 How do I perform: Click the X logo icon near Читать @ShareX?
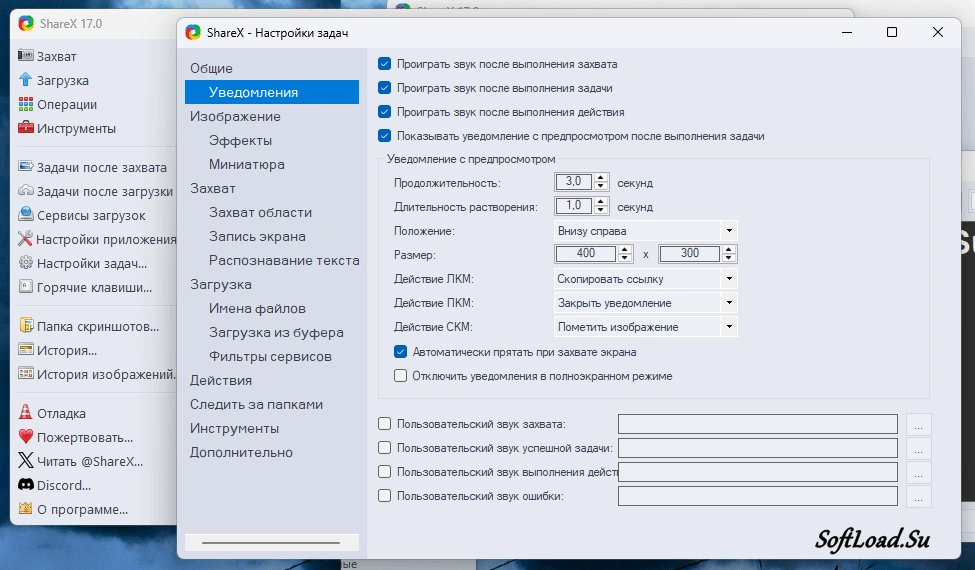pos(25,461)
